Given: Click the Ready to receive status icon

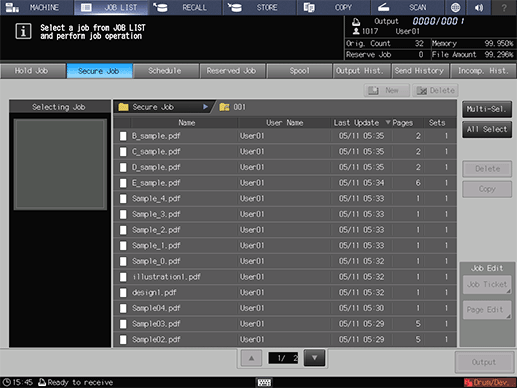Looking at the screenshot, I should [x=42, y=382].
